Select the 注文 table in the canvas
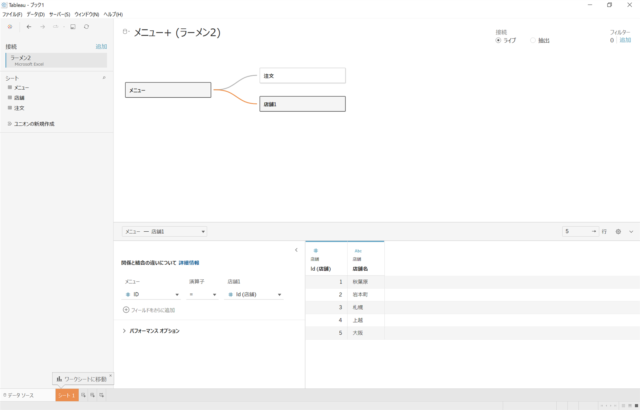This screenshot has width=640, height=410. pos(302,75)
